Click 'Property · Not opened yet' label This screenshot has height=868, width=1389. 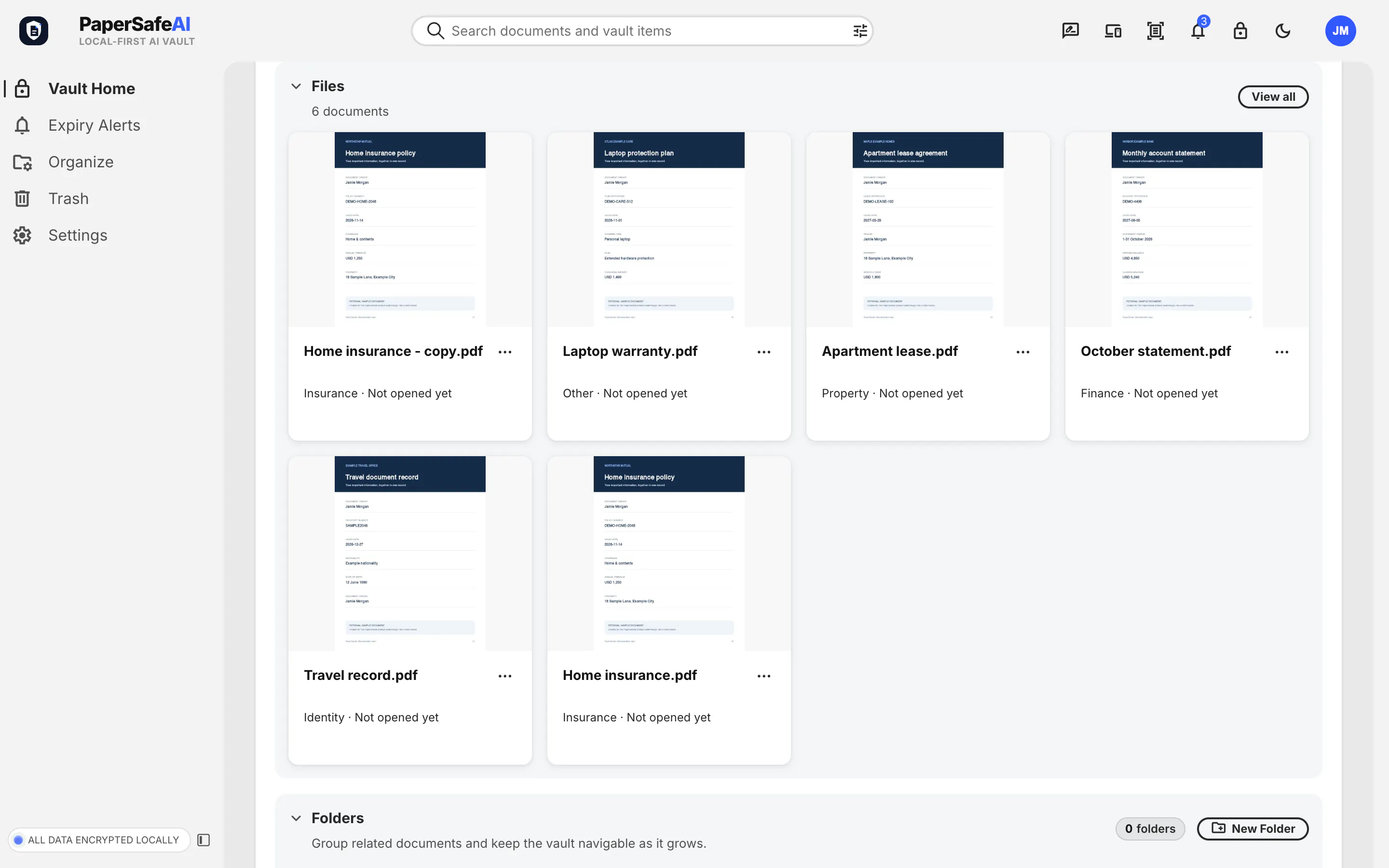(892, 393)
